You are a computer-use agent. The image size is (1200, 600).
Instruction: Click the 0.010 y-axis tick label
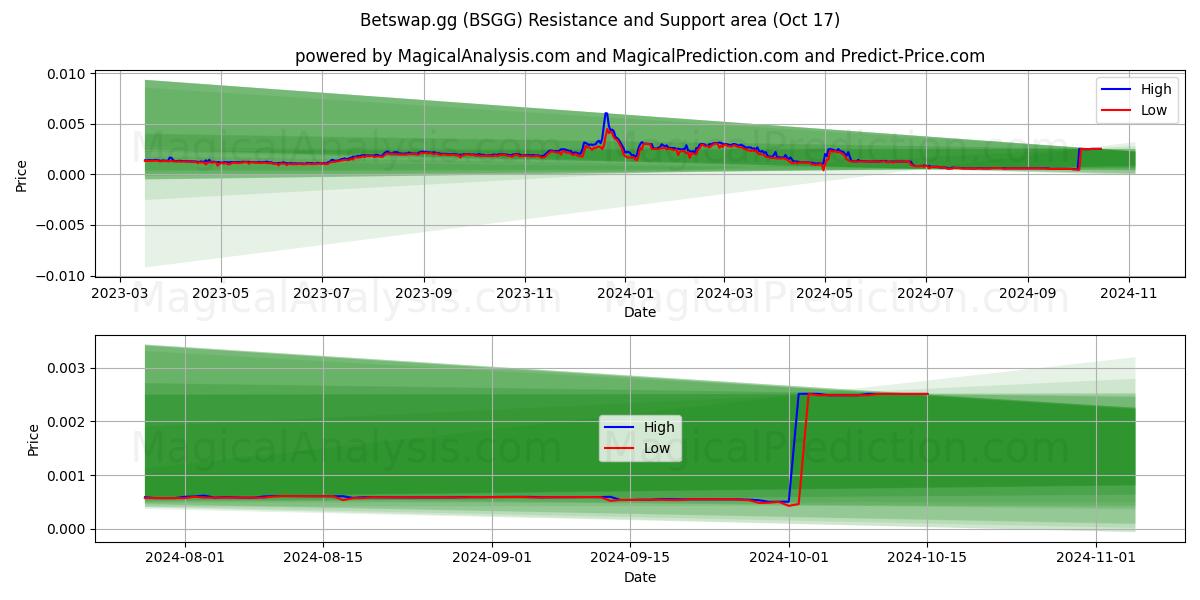click(68, 75)
